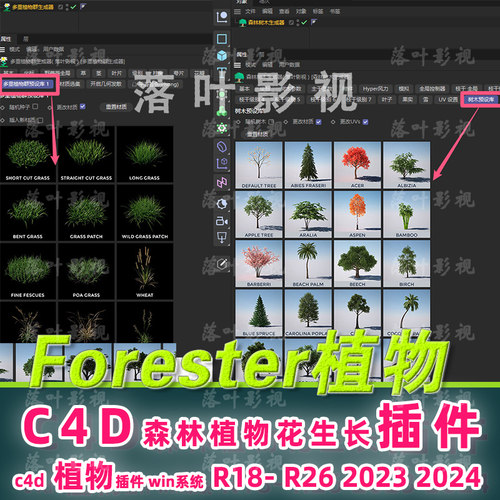The width and height of the screenshot is (500, 500).
Task: Open 模式 menu in left attributes panel
Action: tap(14, 49)
